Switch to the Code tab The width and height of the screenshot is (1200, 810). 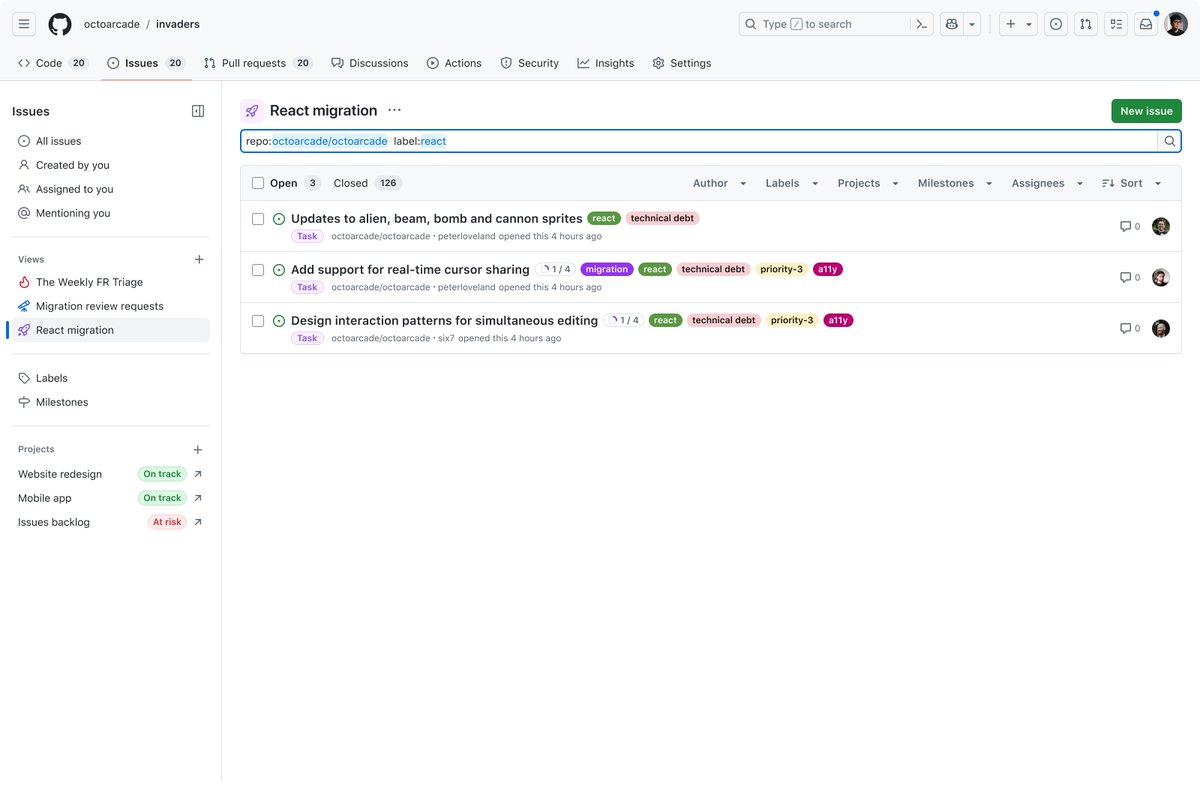tap(53, 63)
